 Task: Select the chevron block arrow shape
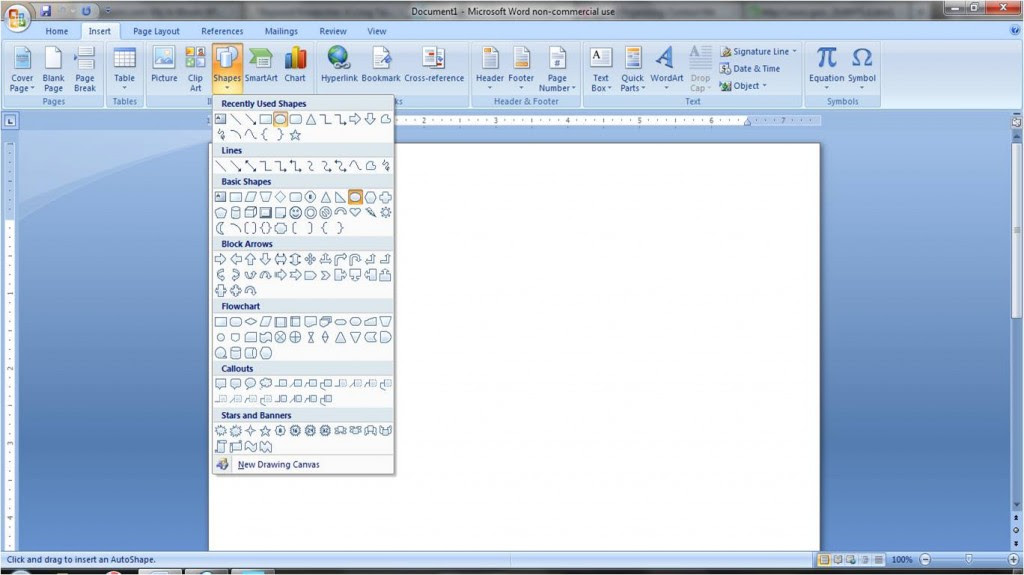point(325,275)
